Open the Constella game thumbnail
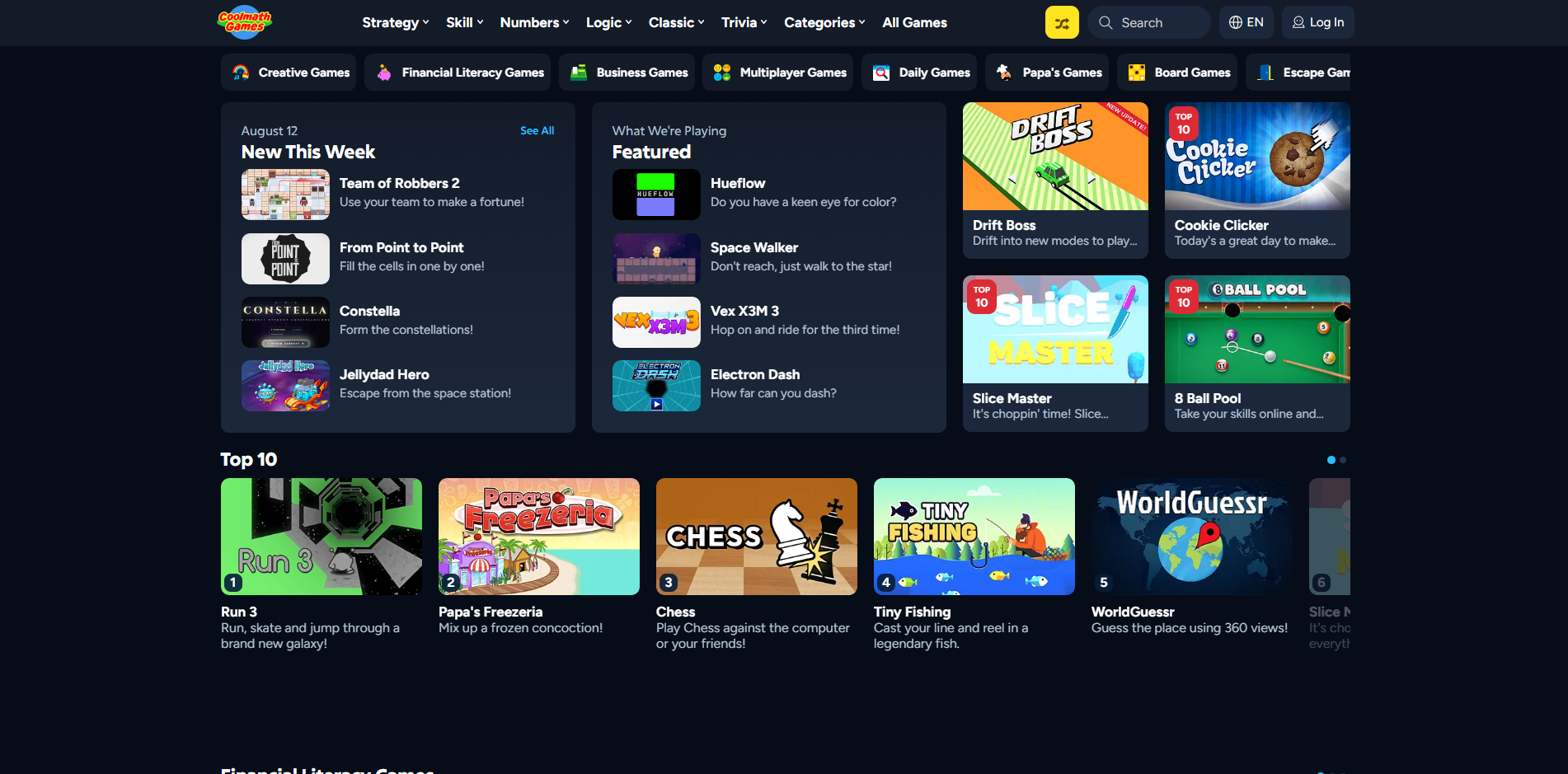This screenshot has height=774, width=1568. 285,322
